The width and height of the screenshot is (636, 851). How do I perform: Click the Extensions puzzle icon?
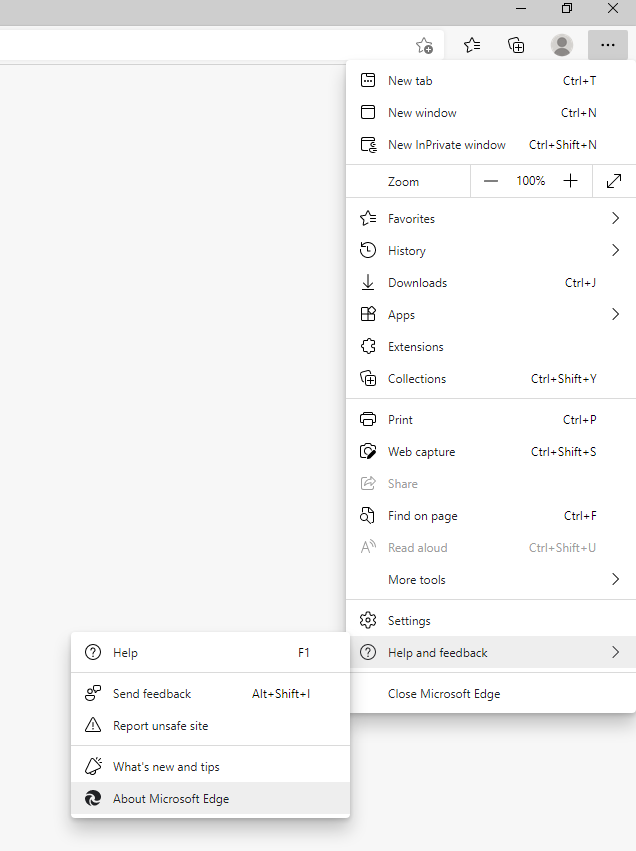pyautogui.click(x=368, y=346)
